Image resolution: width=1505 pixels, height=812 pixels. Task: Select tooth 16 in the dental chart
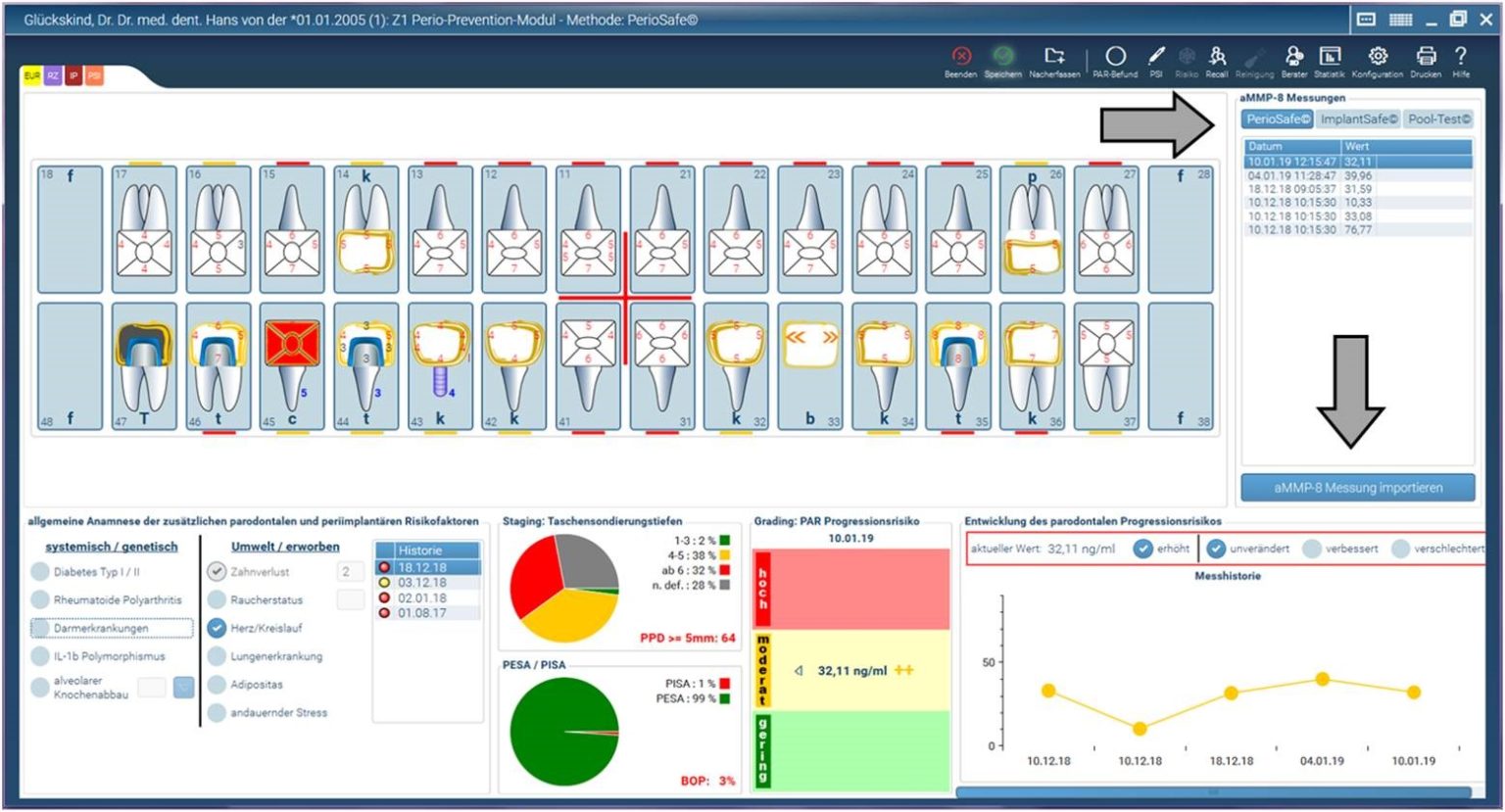click(x=218, y=229)
